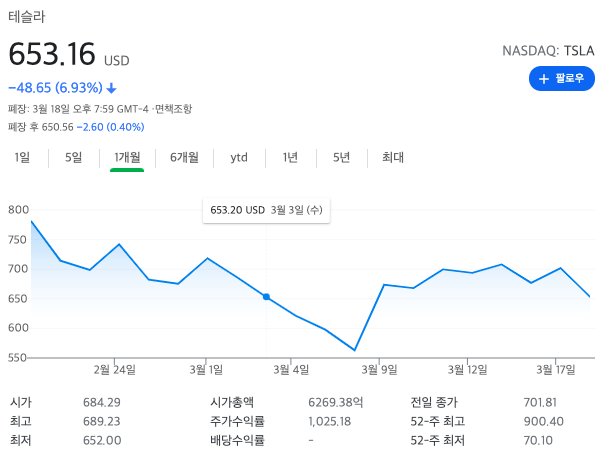Click the 52-주 최저 value 70.10
609x460 pixels.
(538, 440)
